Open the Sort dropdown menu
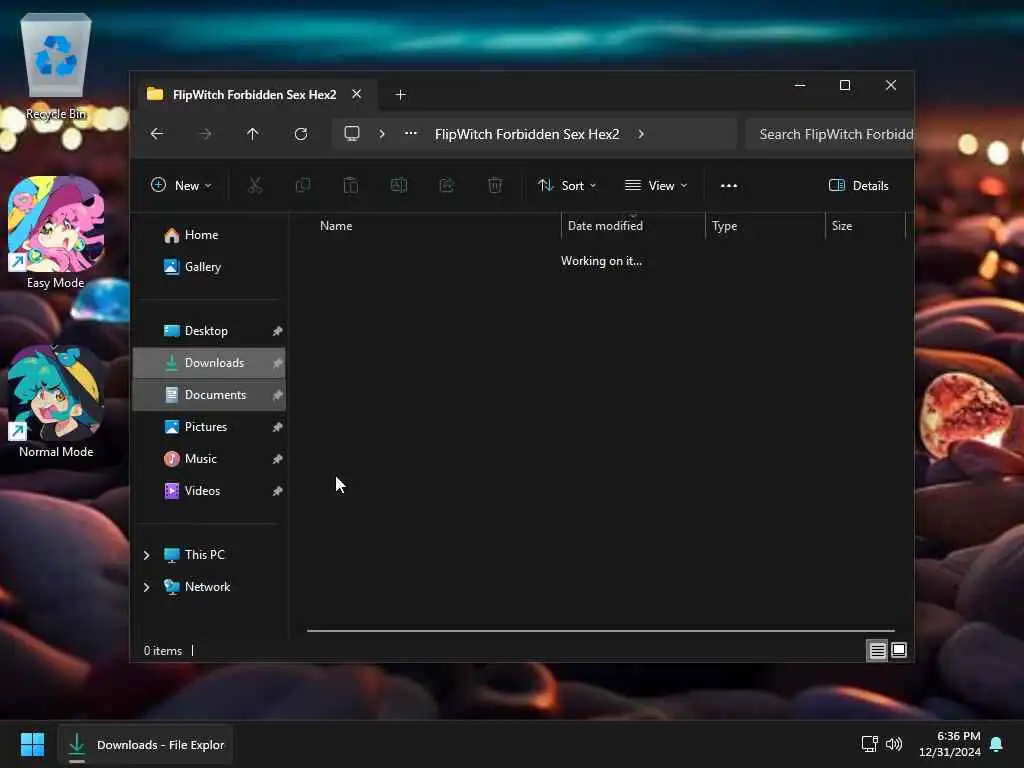Viewport: 1024px width, 768px height. pos(567,185)
